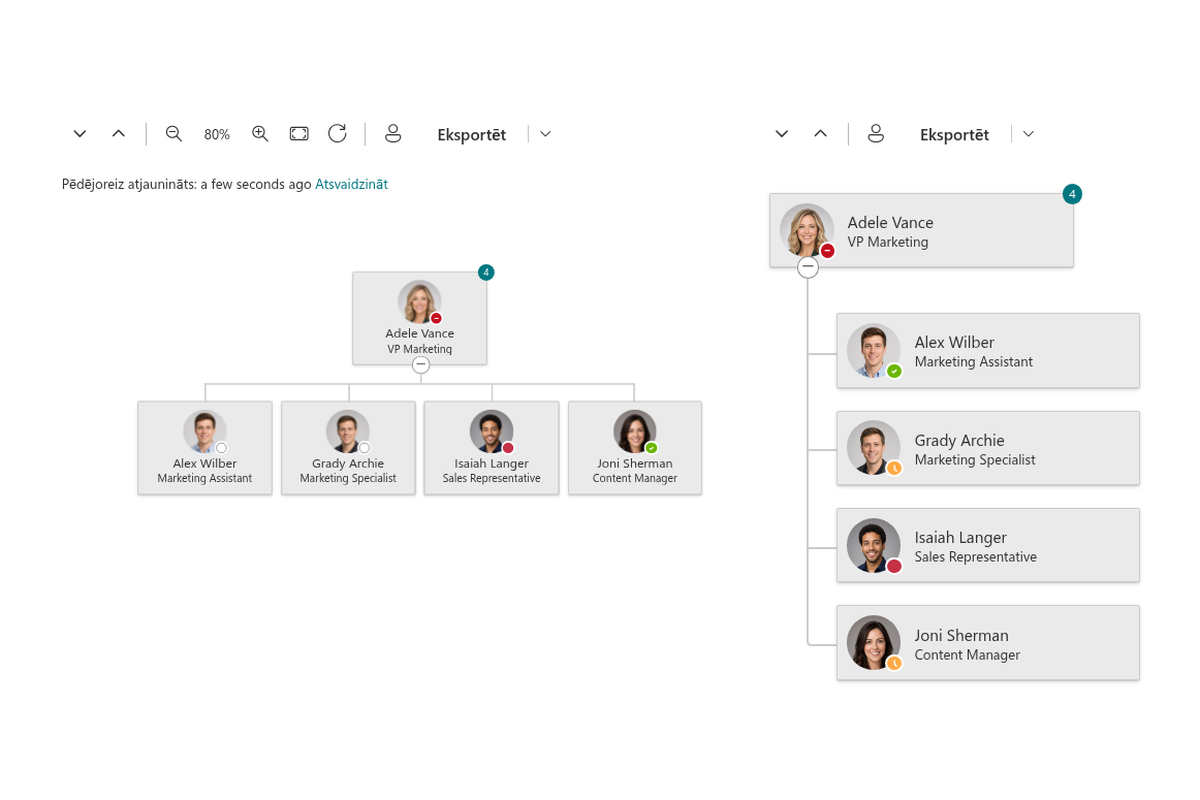The image size is (1200, 800).
Task: Click offline status dot on left Alex Wilber
Action: point(221,448)
